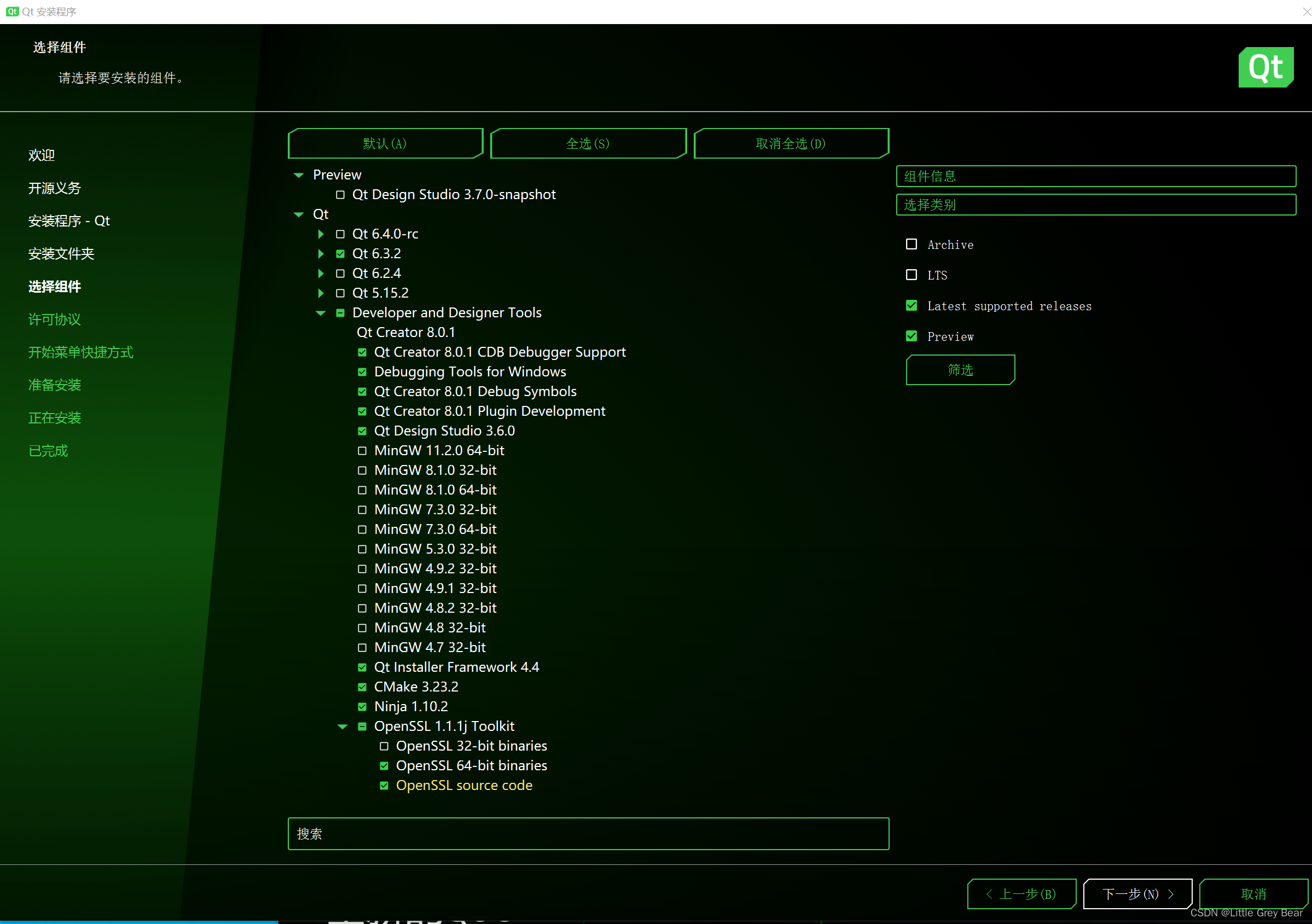The width and height of the screenshot is (1312, 924).
Task: Collapse Developer and Designer Tools
Action: (321, 313)
